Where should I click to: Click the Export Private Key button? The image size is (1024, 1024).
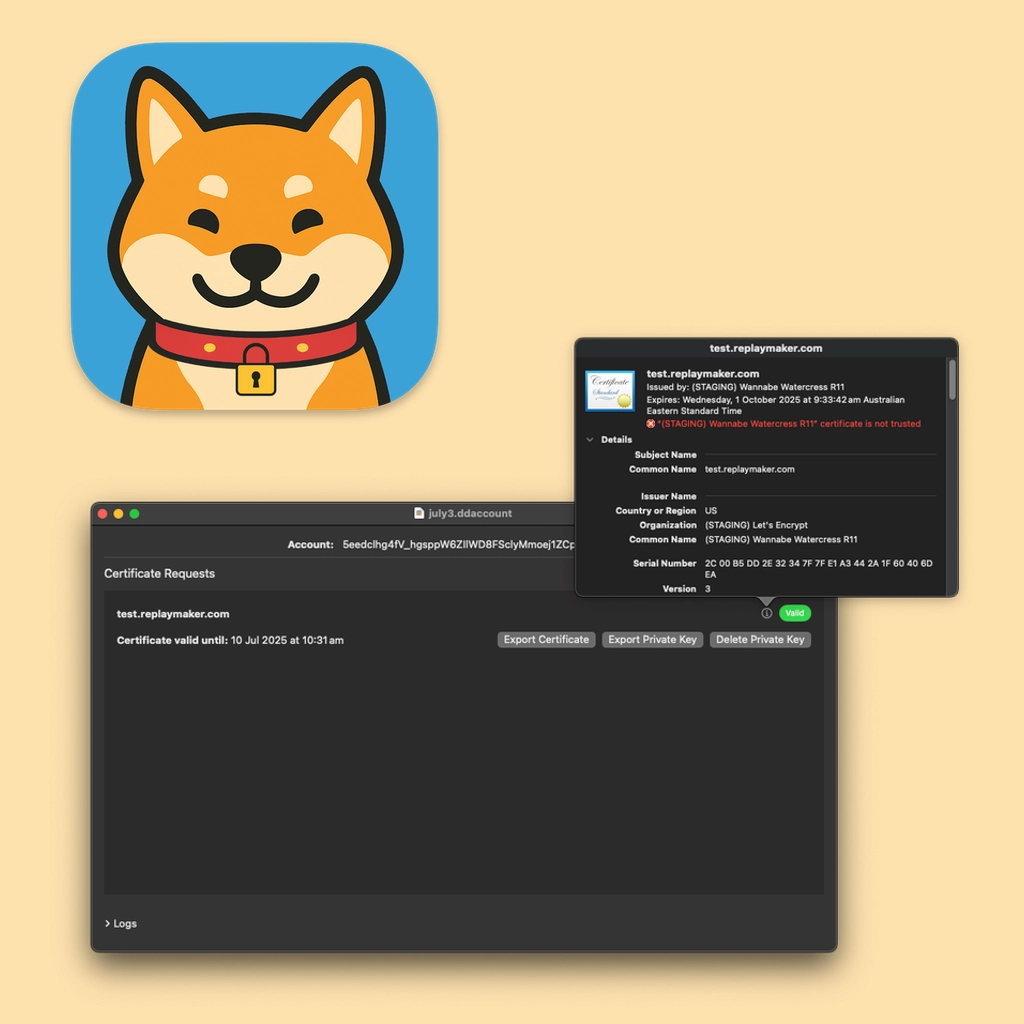tap(653, 639)
